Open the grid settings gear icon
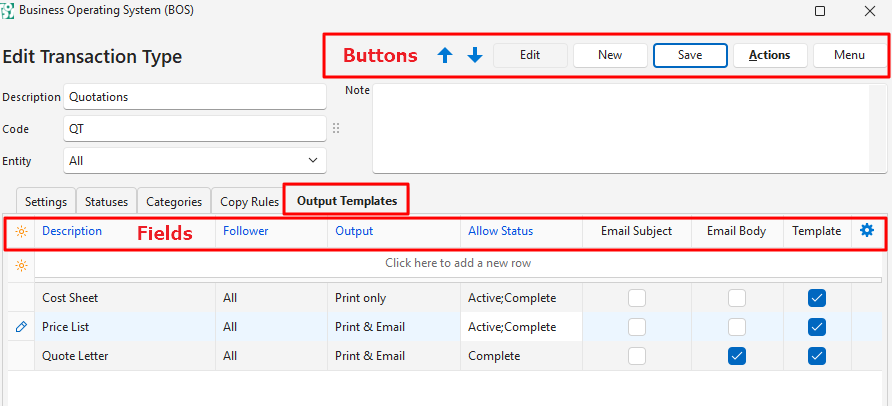 (x=867, y=231)
